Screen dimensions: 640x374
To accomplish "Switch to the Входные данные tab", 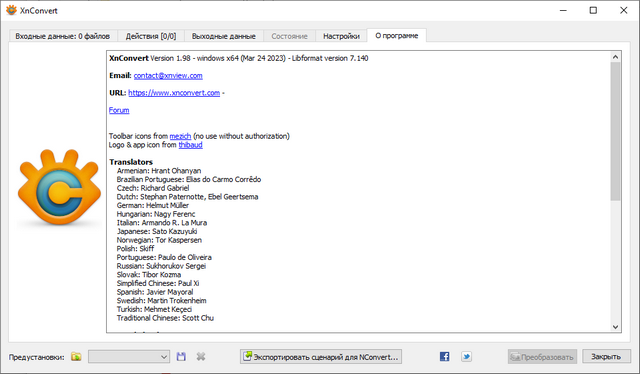I will 63,36.
